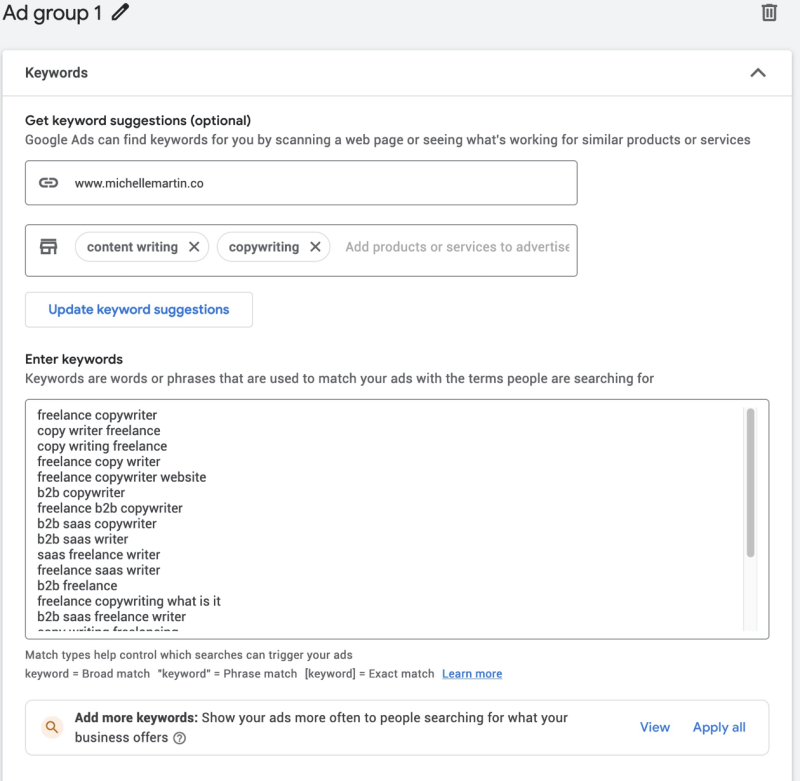Click the storefront icon in products field
The height and width of the screenshot is (781, 800).
pos(48,247)
